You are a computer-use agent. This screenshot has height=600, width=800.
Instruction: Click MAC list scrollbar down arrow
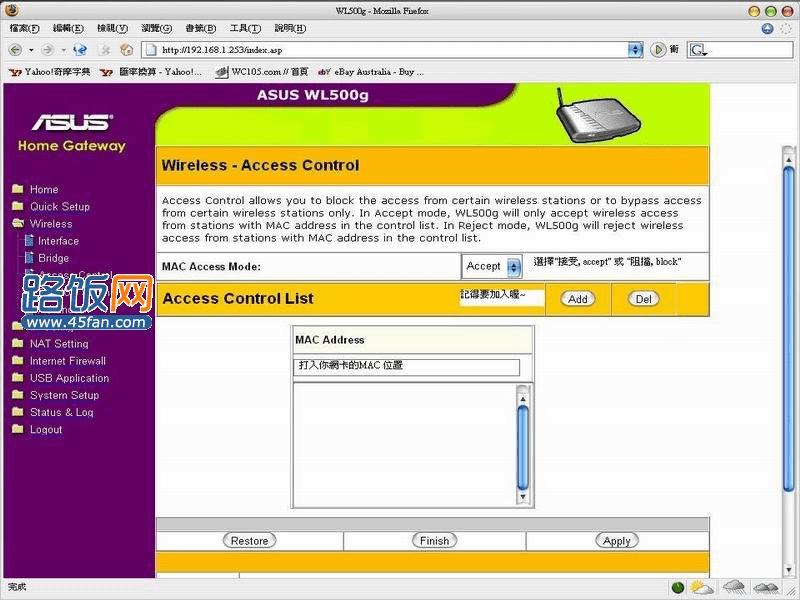(x=522, y=496)
